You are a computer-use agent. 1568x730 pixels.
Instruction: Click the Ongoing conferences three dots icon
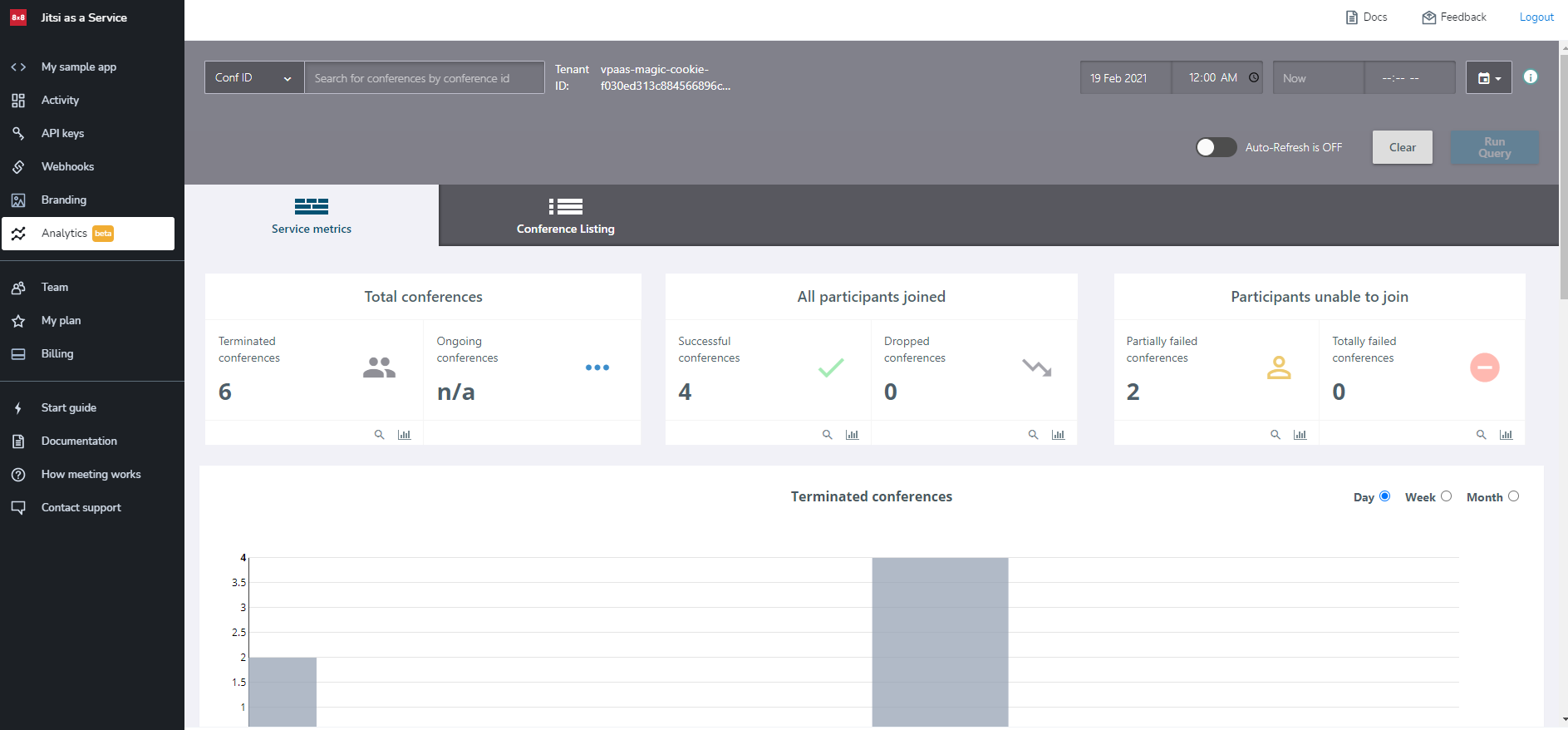tap(597, 367)
